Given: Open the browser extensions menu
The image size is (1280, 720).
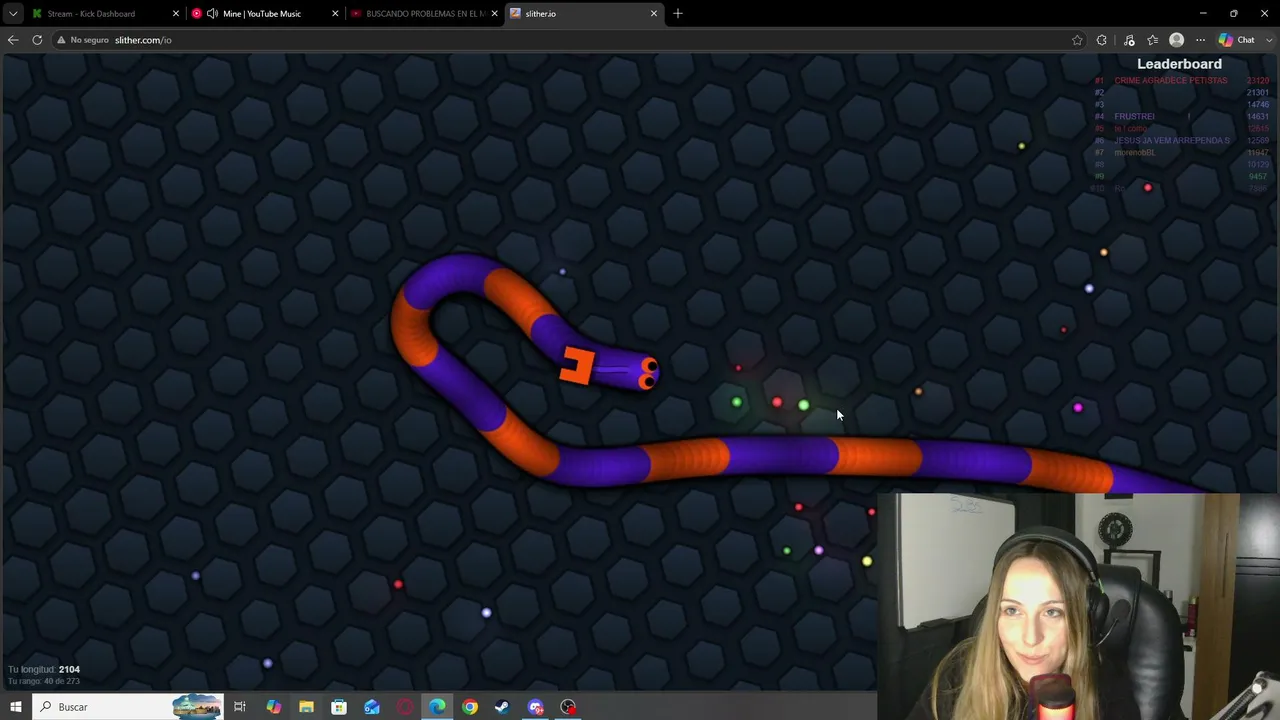Looking at the screenshot, I should point(1102,40).
